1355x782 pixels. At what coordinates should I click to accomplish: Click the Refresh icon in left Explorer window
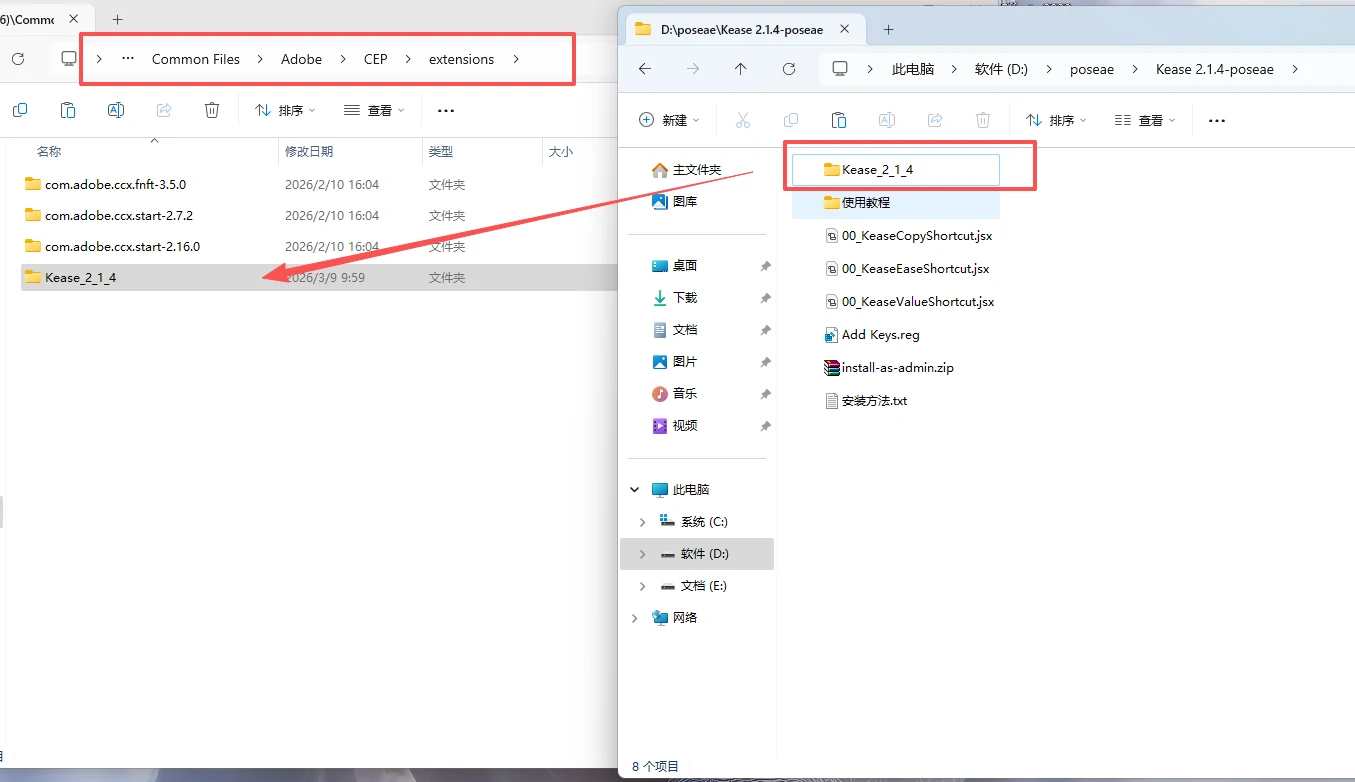17,59
